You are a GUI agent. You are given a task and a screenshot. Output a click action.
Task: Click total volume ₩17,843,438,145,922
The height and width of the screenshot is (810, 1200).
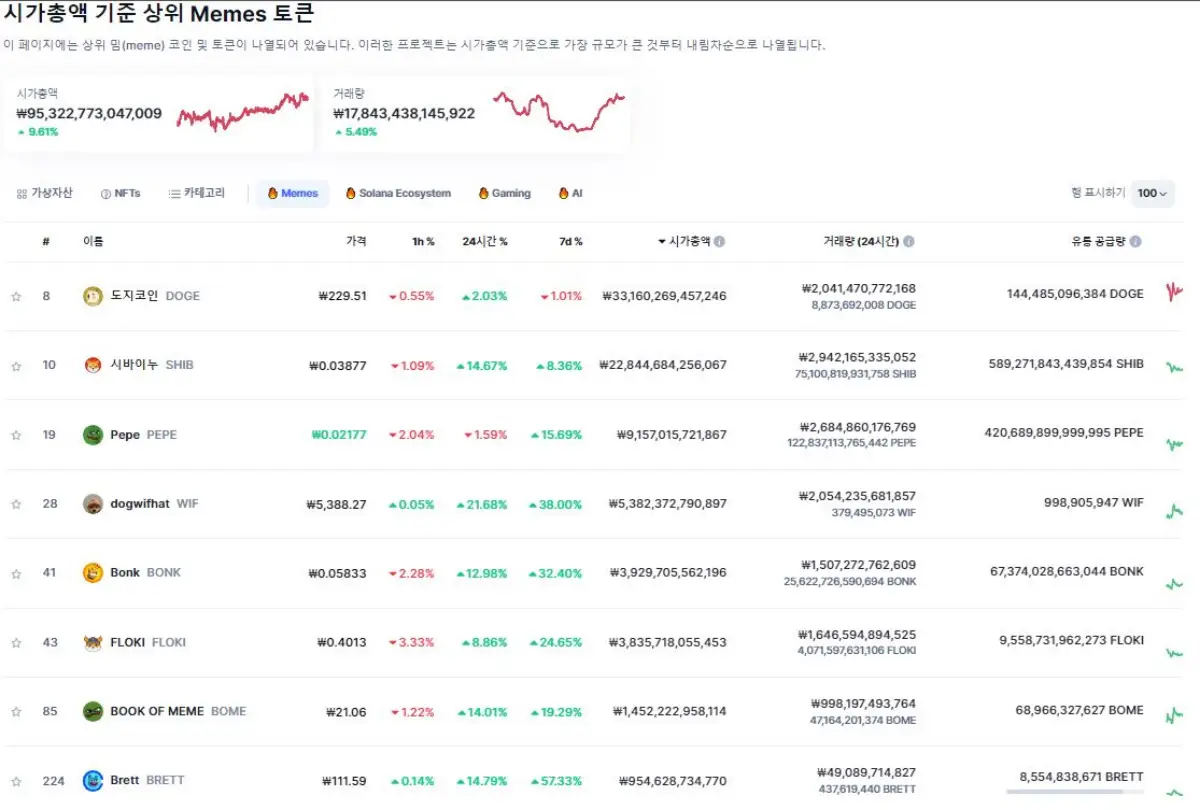click(x=404, y=114)
